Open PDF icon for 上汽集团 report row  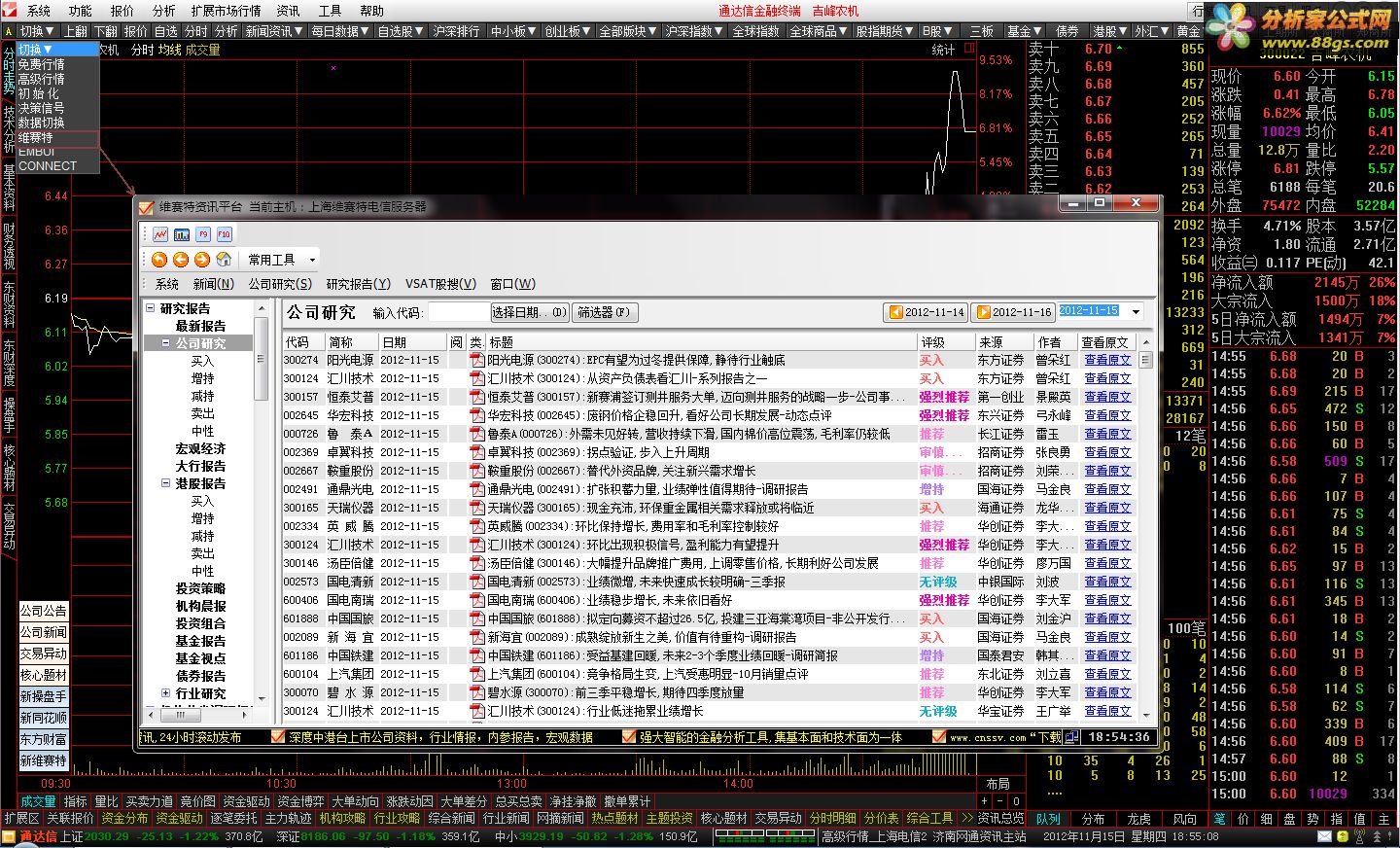click(x=477, y=674)
